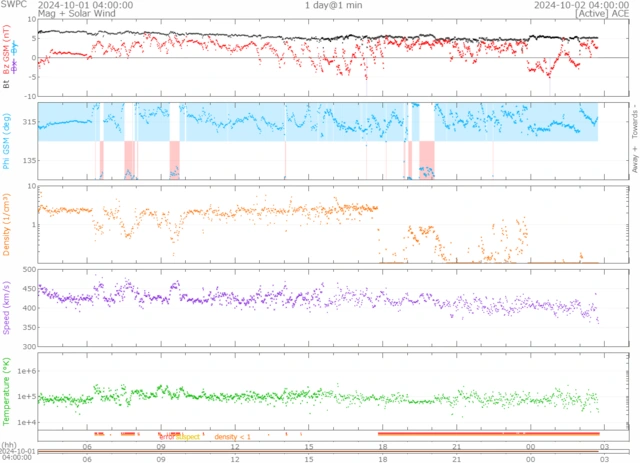Select the 'density < 1' legend entry
640x463 pixels.
tap(232, 437)
